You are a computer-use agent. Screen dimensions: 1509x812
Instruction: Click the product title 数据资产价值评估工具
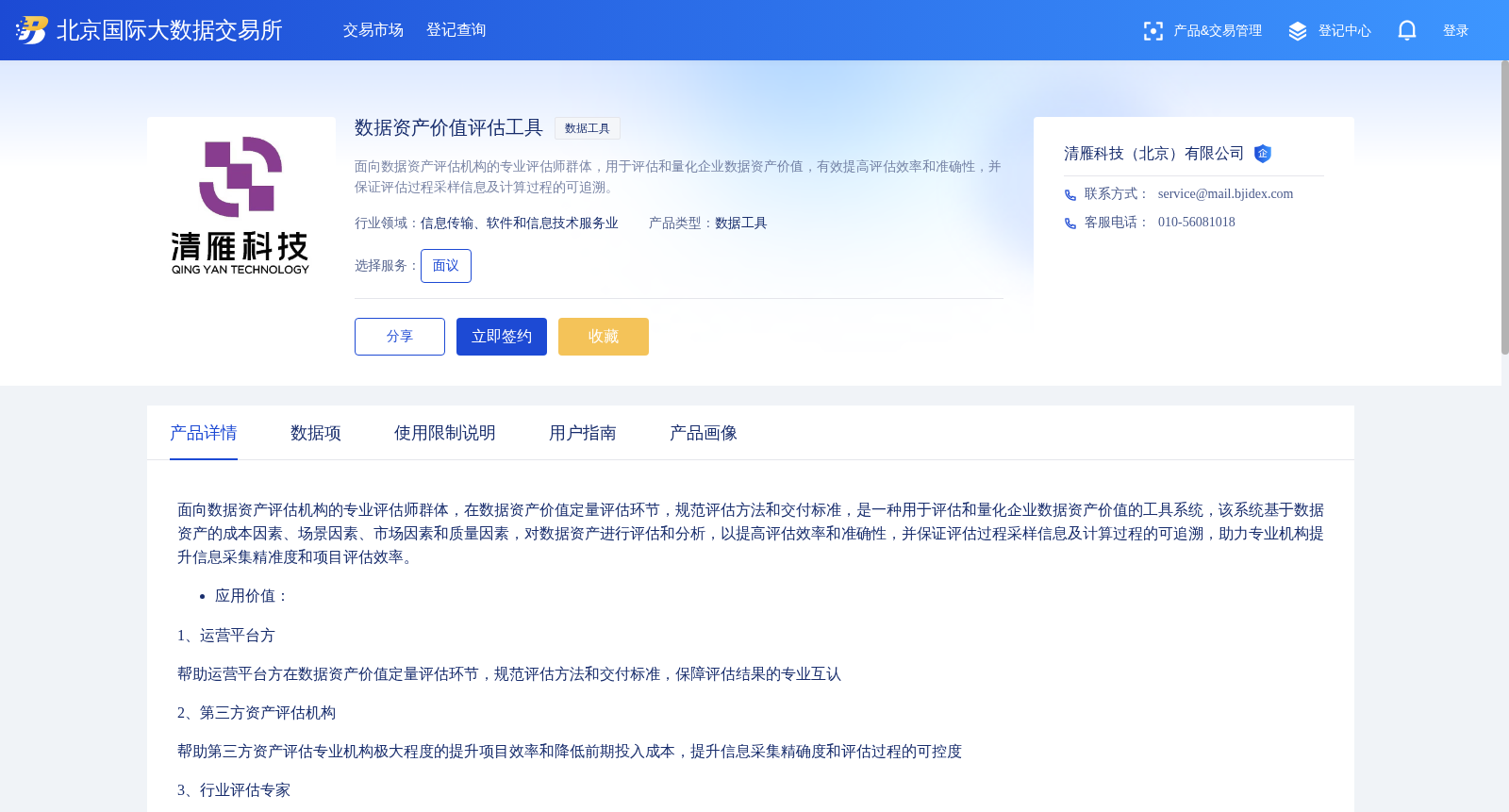tap(449, 128)
